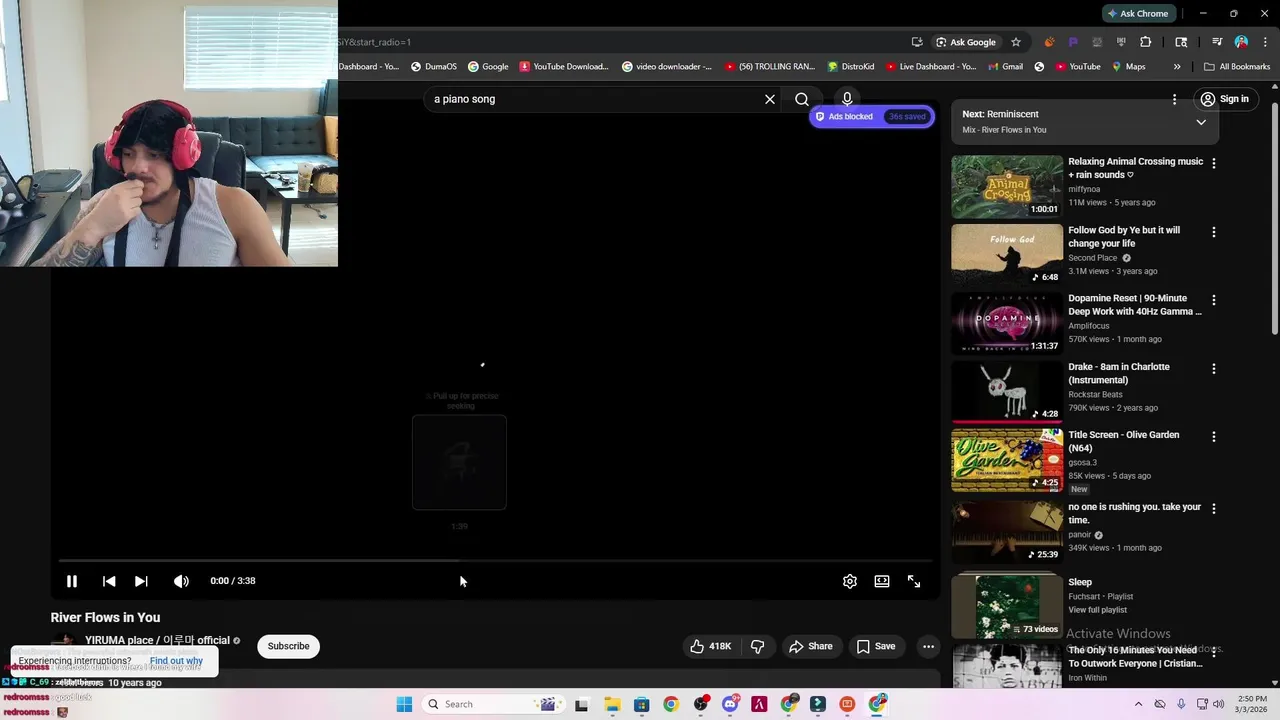
Task: Skip to the previous video
Action: click(109, 581)
